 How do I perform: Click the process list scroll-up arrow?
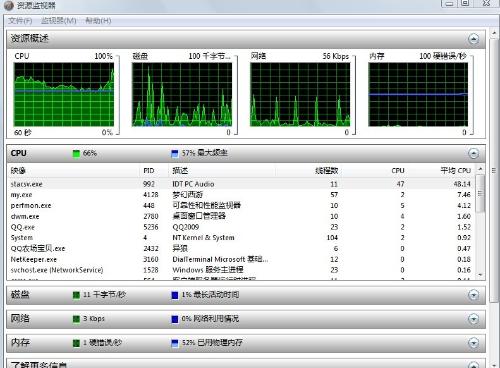[480, 169]
